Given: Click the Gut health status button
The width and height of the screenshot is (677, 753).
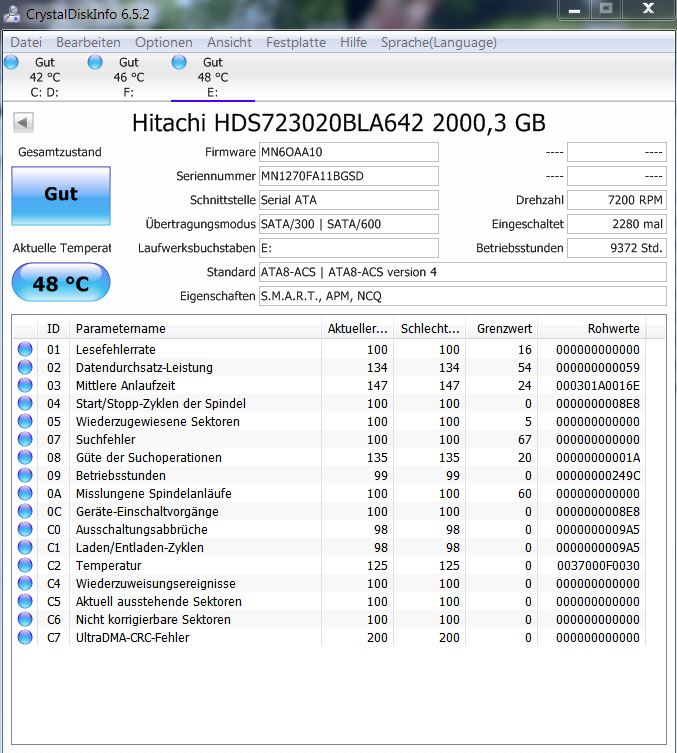Looking at the screenshot, I should click(x=61, y=196).
